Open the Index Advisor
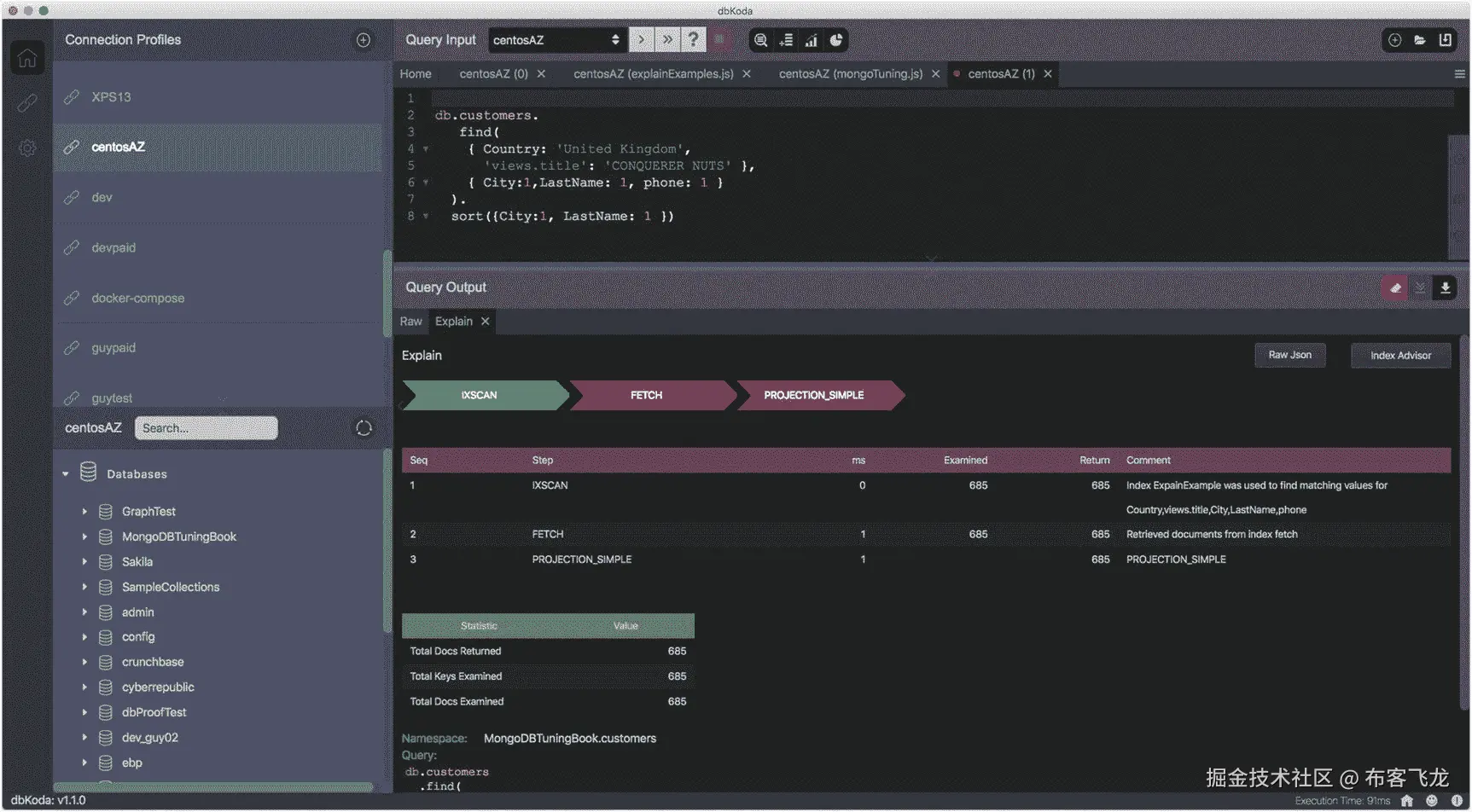1472x812 pixels. click(1400, 356)
